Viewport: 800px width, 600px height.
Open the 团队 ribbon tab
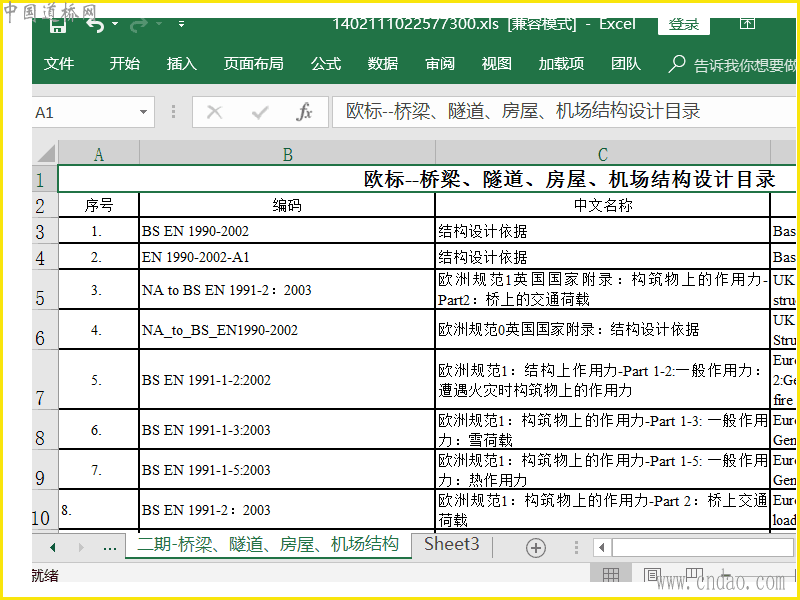pyautogui.click(x=626, y=64)
